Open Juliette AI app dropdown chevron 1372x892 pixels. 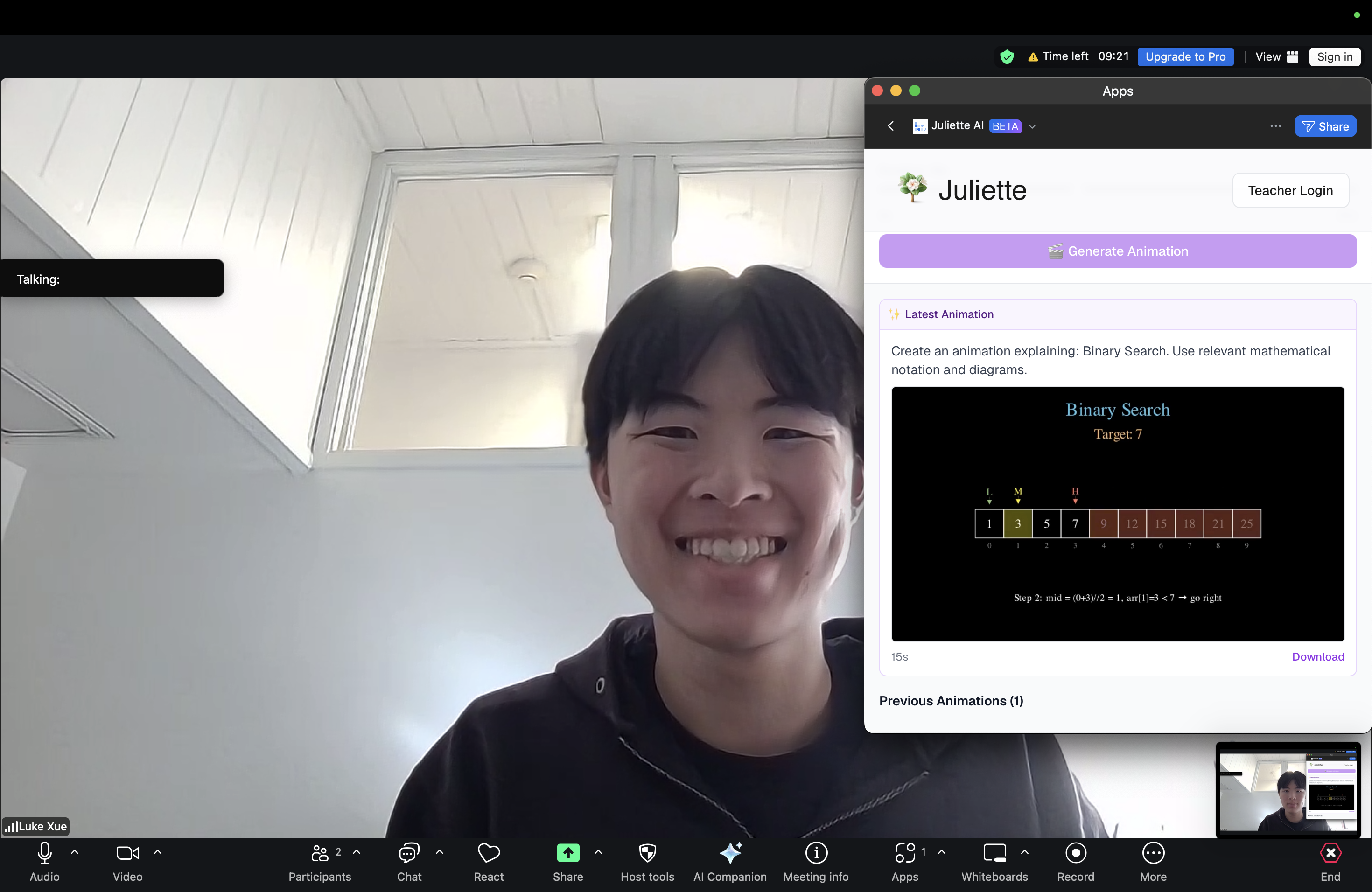tap(1032, 126)
